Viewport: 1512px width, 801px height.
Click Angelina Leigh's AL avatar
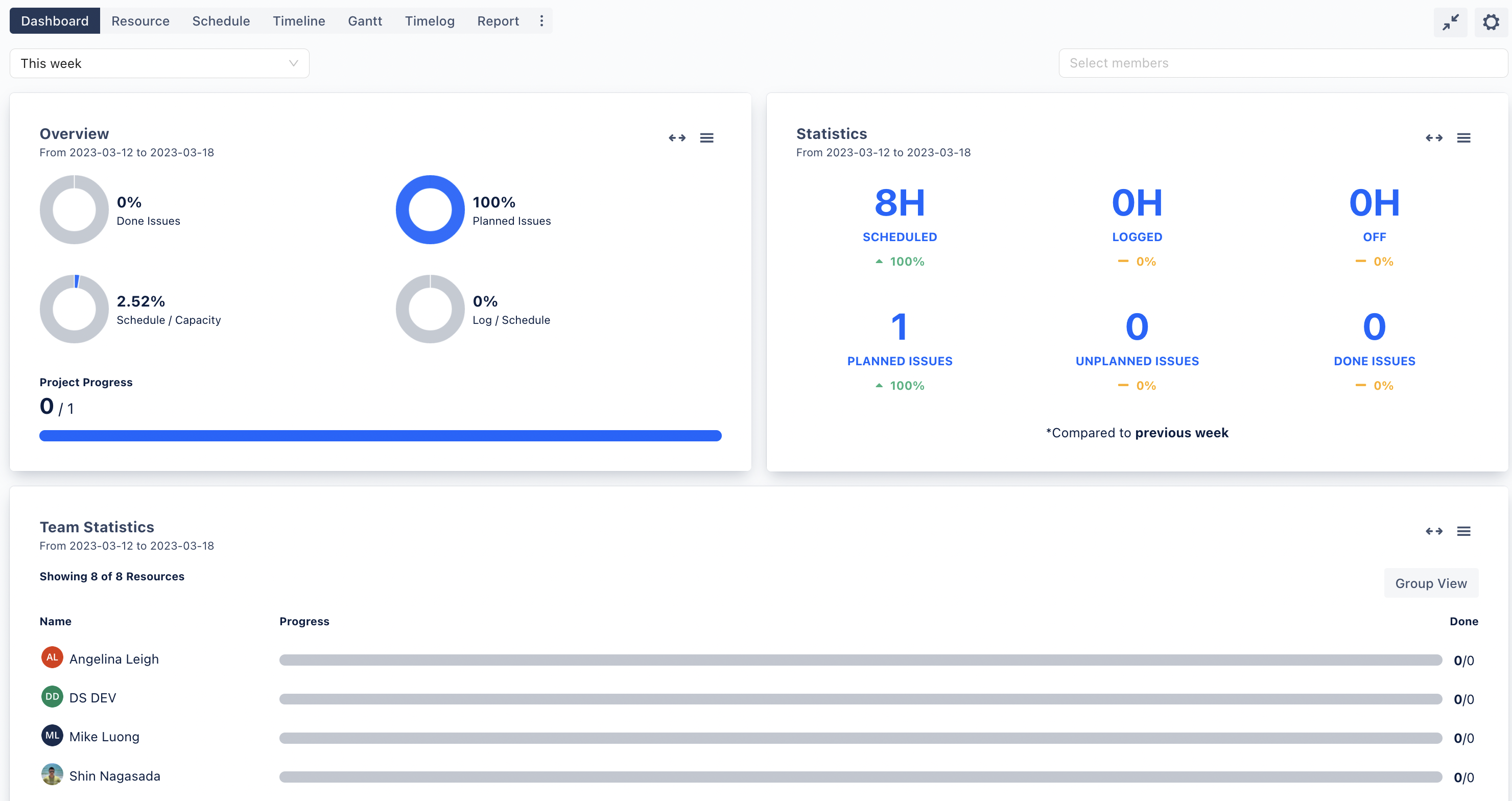[52, 657]
